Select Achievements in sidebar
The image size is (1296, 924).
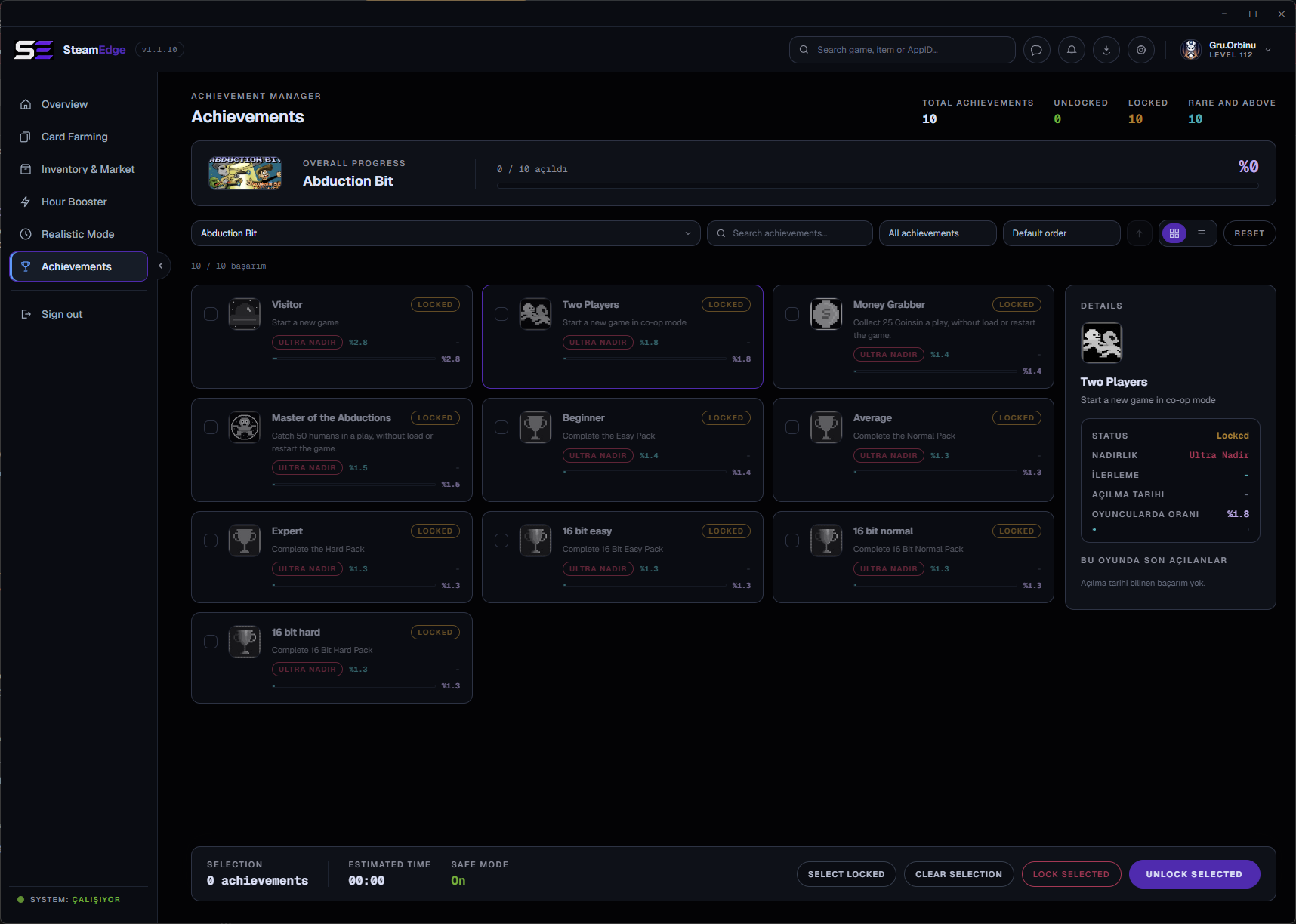pos(79,266)
